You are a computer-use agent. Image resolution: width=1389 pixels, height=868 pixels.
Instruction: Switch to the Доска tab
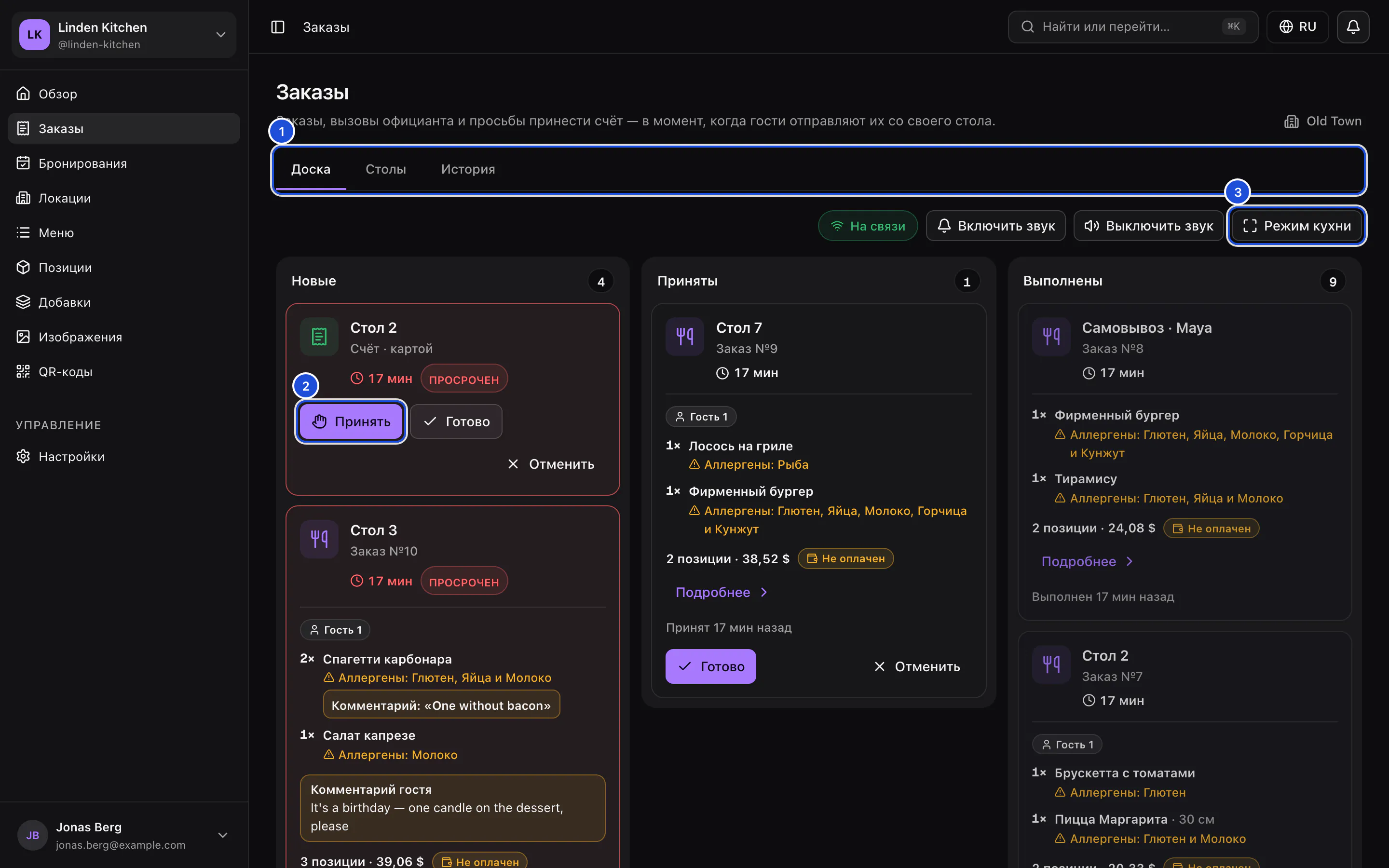point(311,169)
